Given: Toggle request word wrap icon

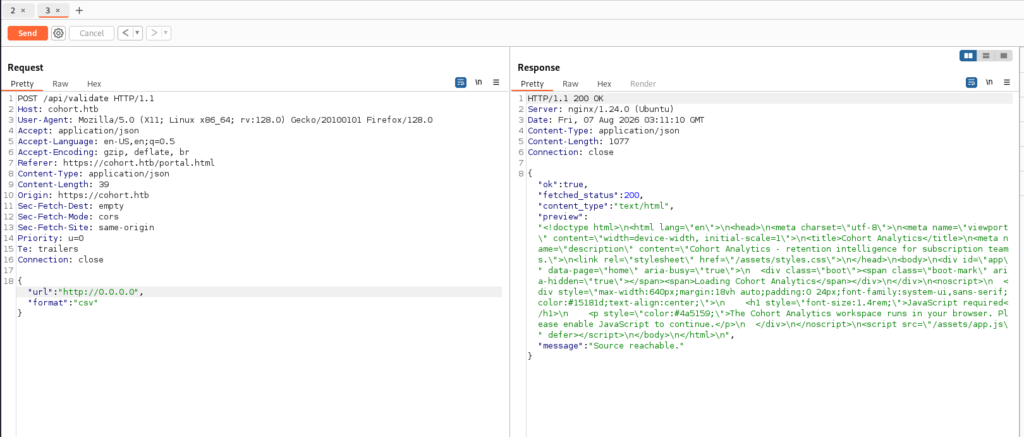Looking at the screenshot, I should coord(461,82).
